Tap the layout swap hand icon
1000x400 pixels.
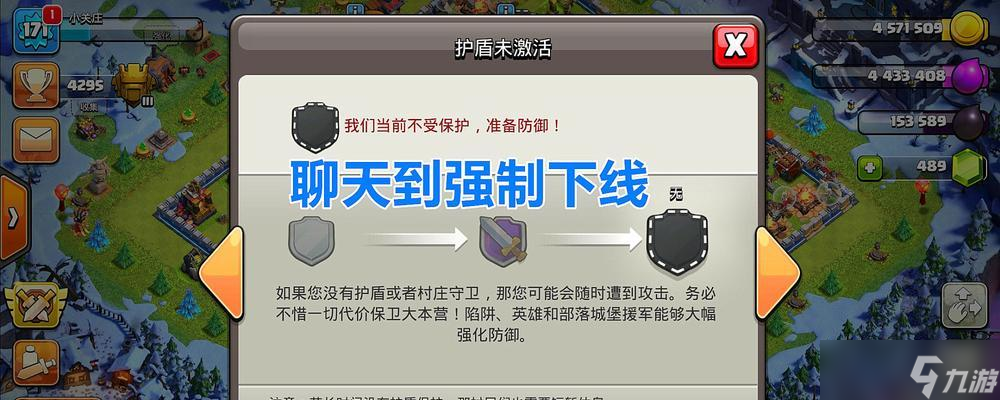(964, 306)
